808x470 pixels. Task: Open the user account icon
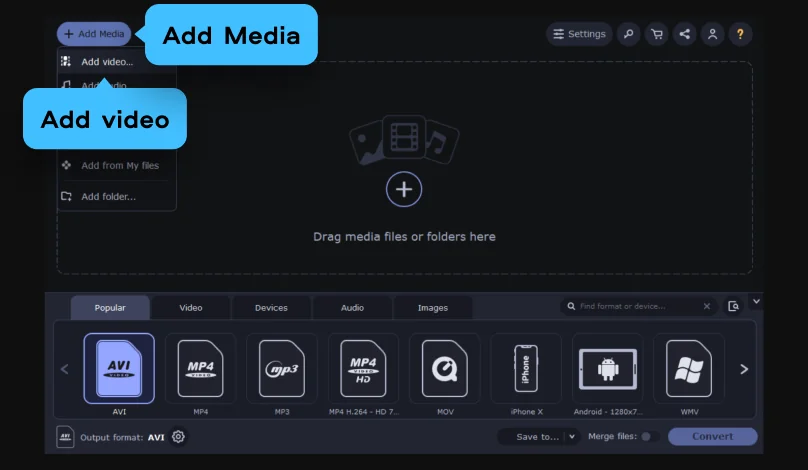[x=712, y=34]
